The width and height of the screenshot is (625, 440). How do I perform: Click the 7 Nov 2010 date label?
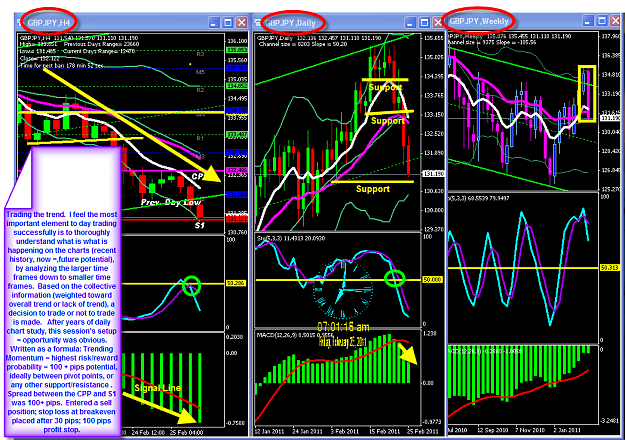point(530,430)
